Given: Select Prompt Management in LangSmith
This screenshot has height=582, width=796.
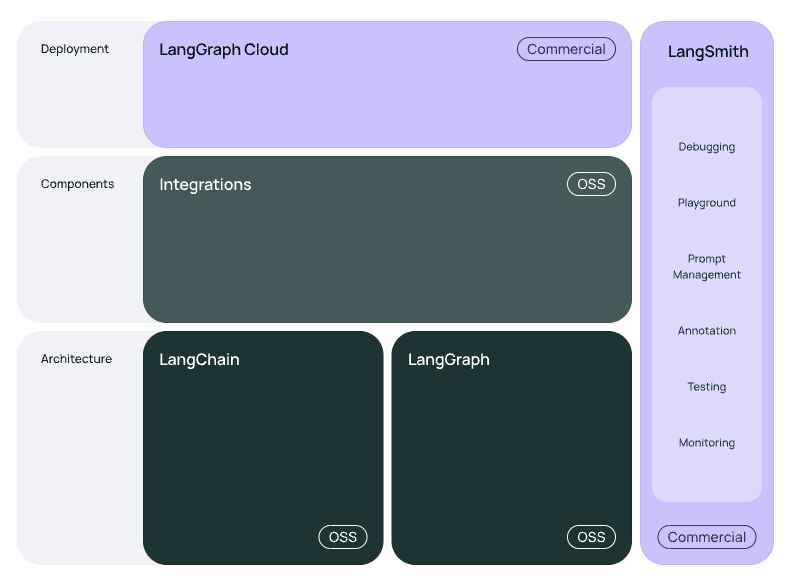Looking at the screenshot, I should (x=706, y=267).
